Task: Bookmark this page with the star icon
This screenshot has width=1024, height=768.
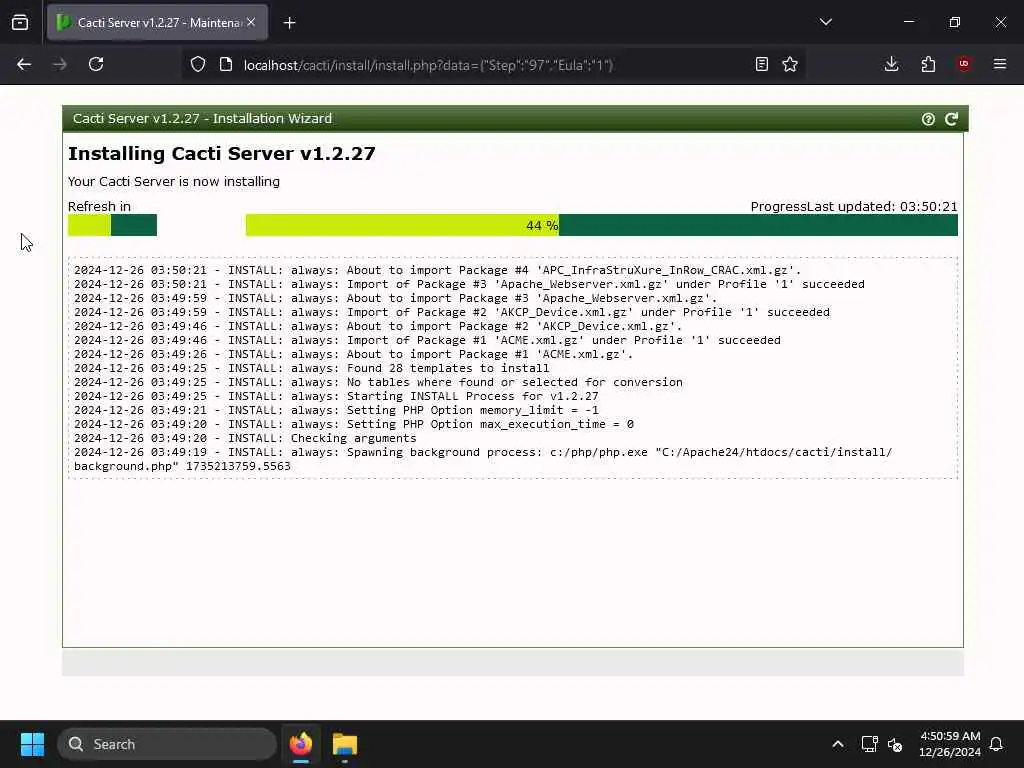Action: 790,64
